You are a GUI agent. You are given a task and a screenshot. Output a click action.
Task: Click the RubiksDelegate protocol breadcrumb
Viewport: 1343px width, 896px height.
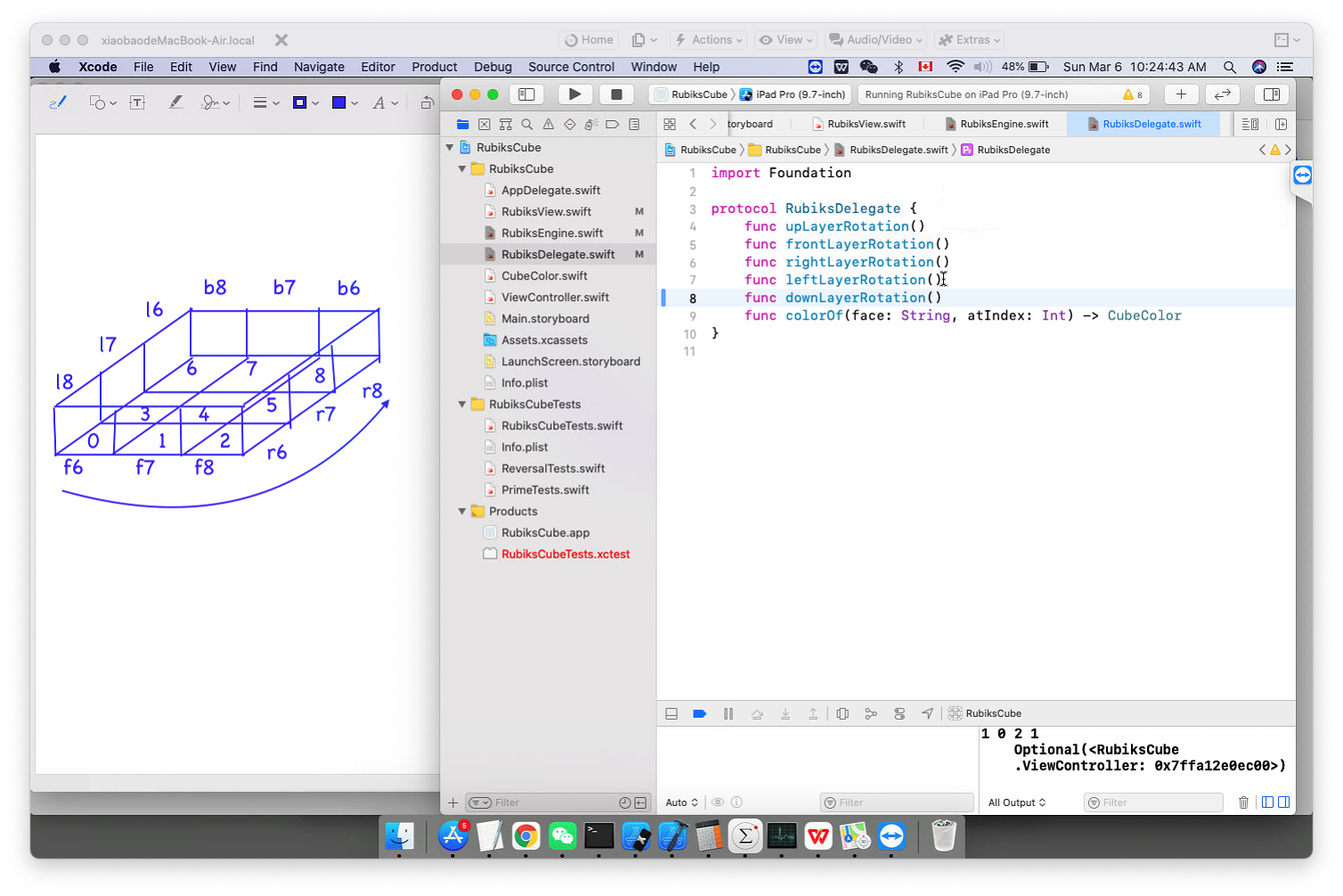coord(1005,150)
